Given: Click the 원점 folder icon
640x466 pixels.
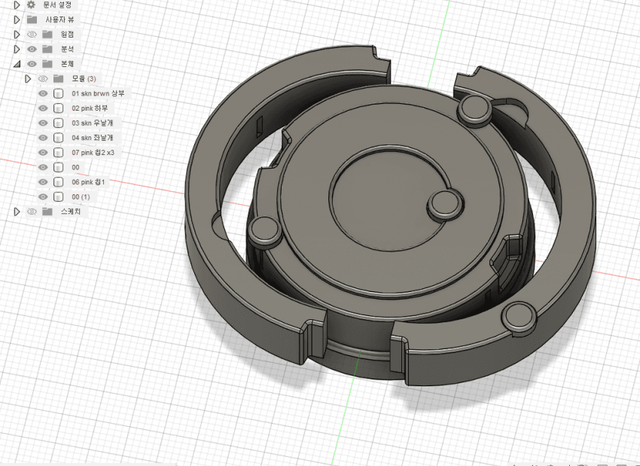Looking at the screenshot, I should 47,34.
